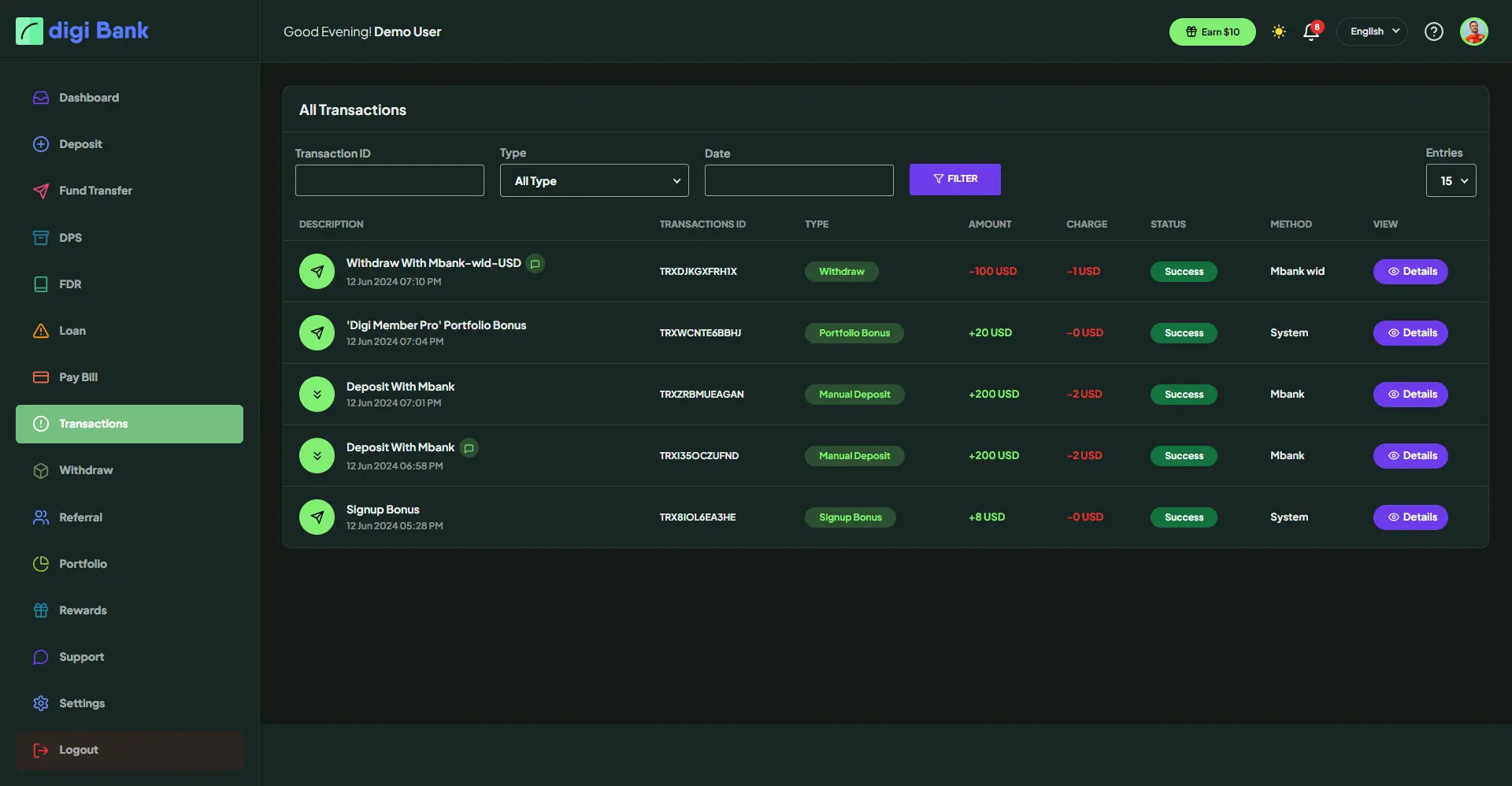This screenshot has height=786, width=1512.
Task: Click the Referral people icon
Action: pyautogui.click(x=41, y=517)
